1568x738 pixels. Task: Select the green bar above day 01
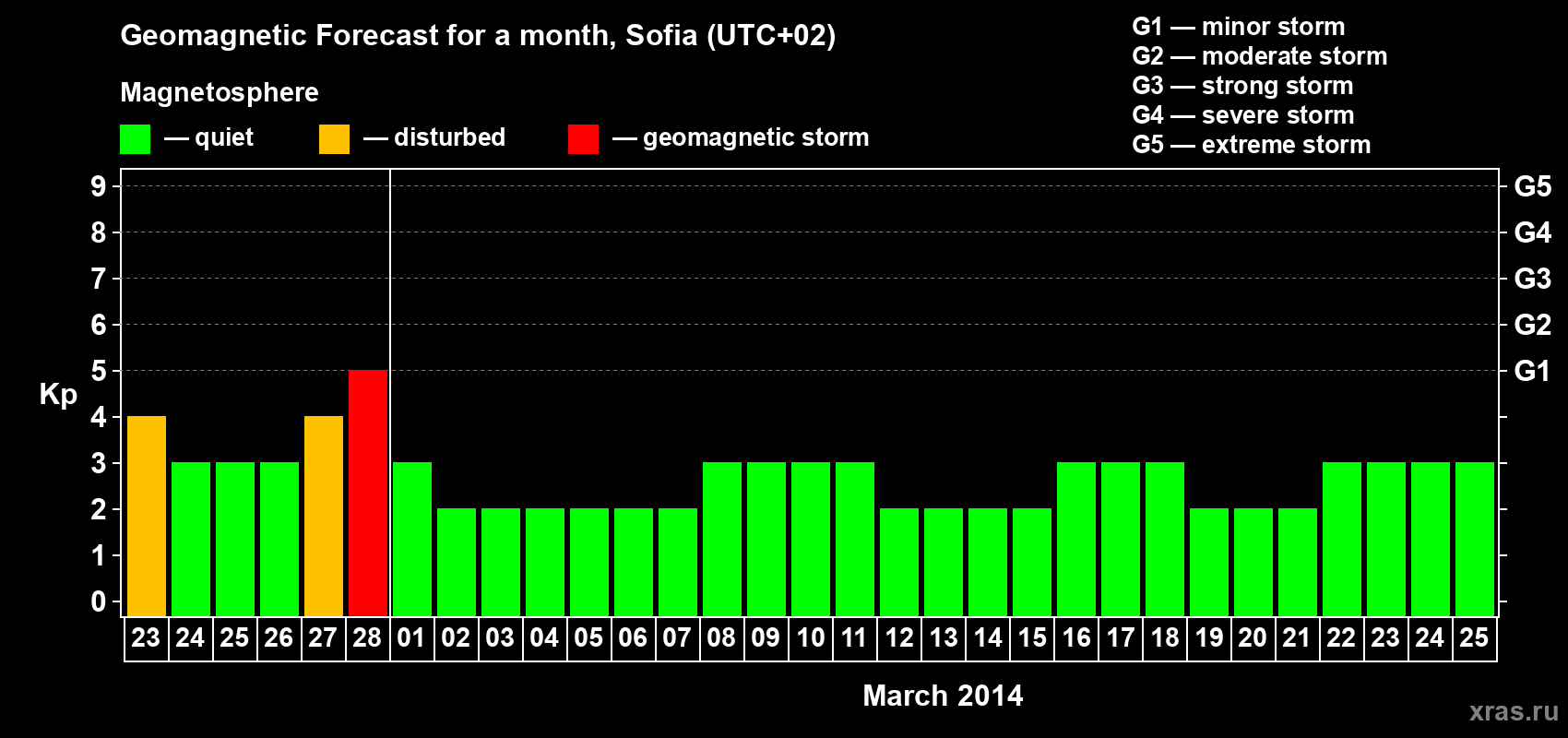(x=412, y=539)
